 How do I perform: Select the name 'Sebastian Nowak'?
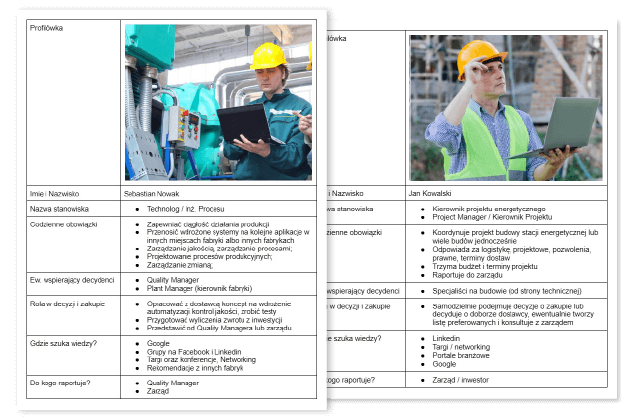click(x=154, y=193)
